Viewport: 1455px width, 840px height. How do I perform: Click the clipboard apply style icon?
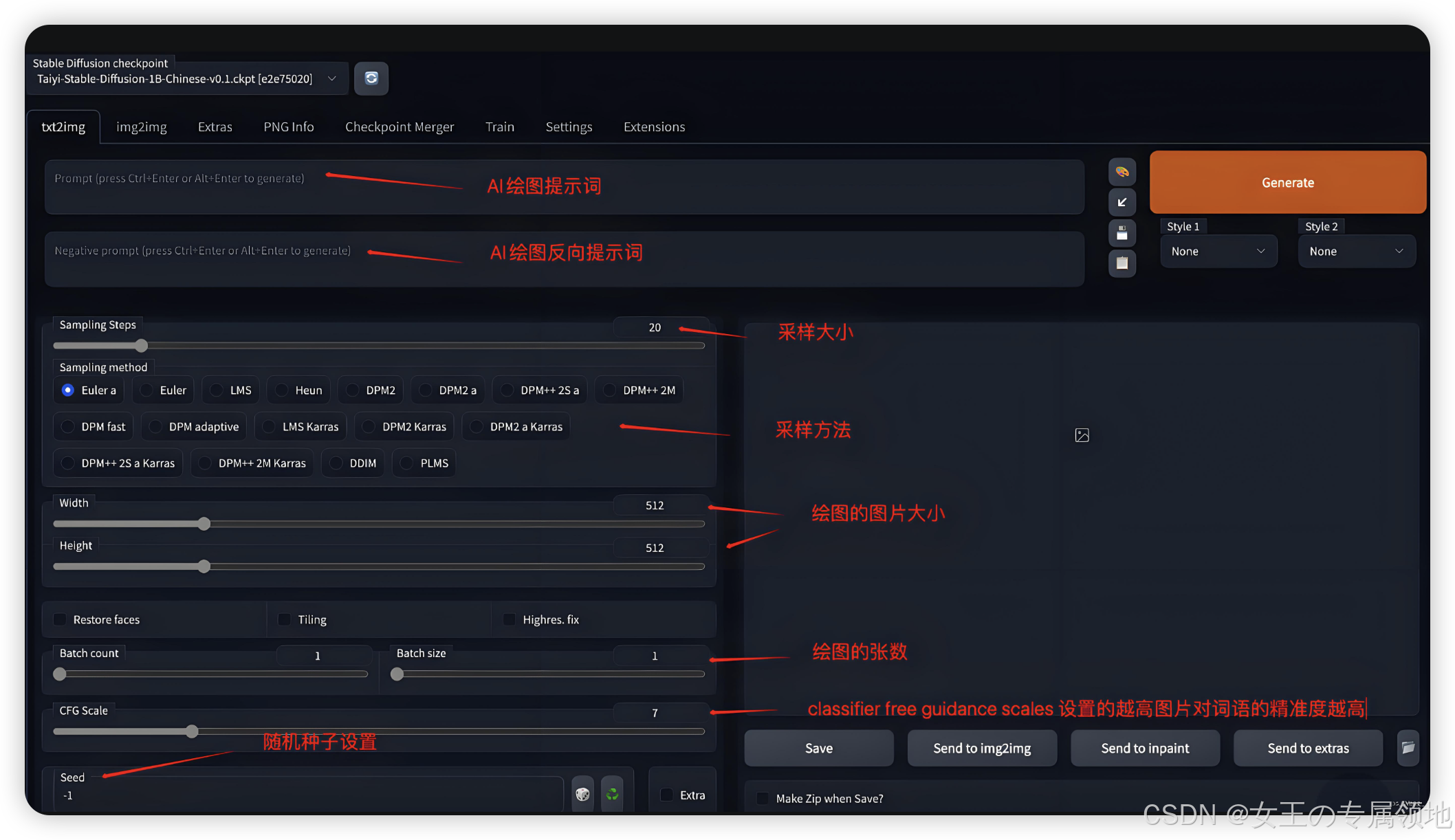point(1122,263)
